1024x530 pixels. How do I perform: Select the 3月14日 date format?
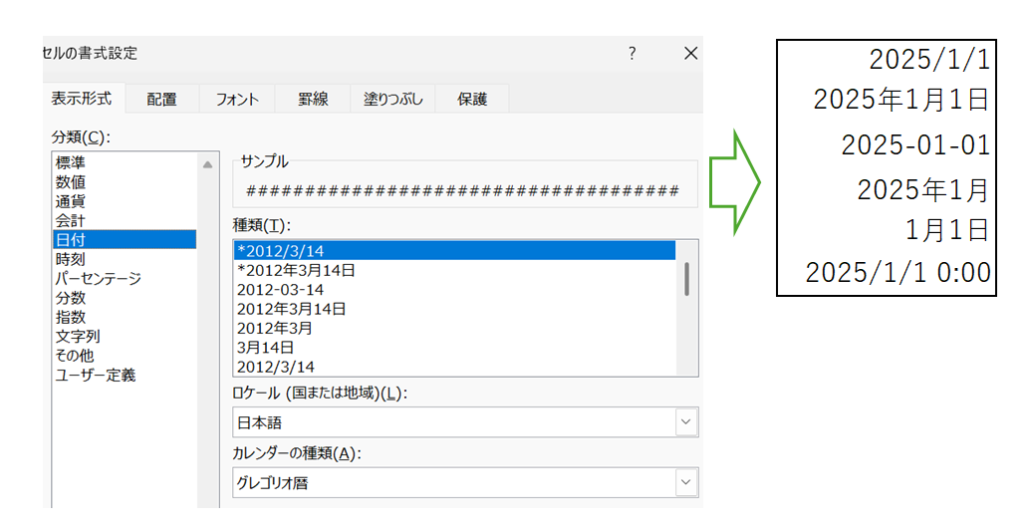(x=265, y=347)
